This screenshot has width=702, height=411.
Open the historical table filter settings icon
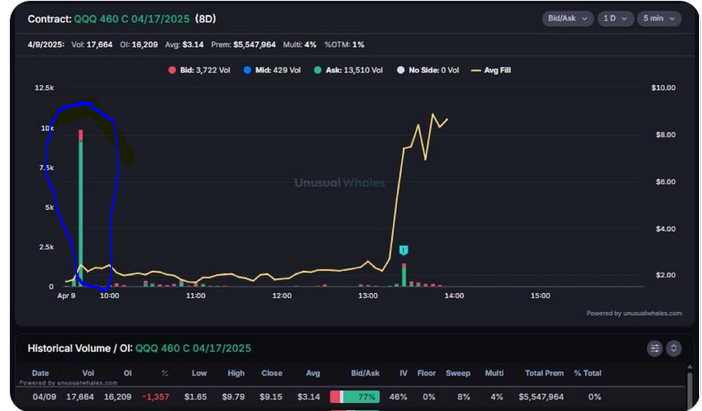(655, 348)
